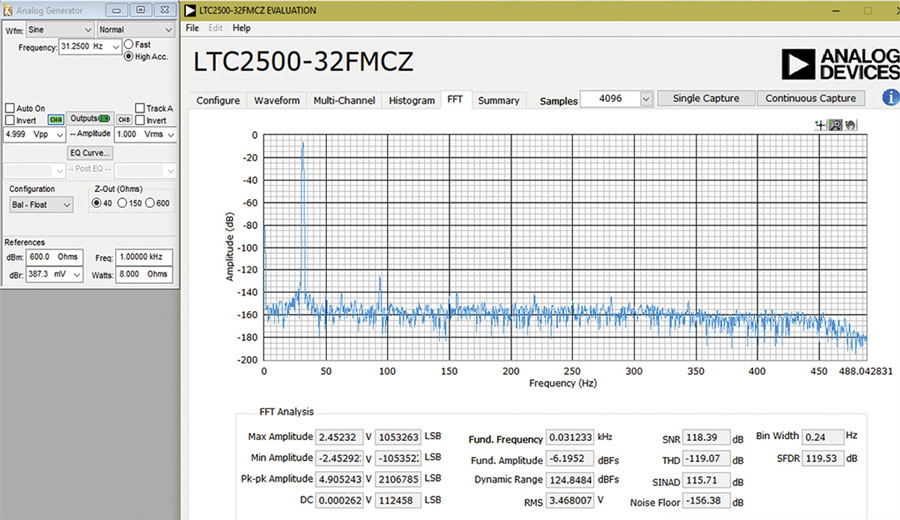This screenshot has width=900, height=520.
Task: Toggle the green CHA channel indicator
Action: click(x=56, y=120)
